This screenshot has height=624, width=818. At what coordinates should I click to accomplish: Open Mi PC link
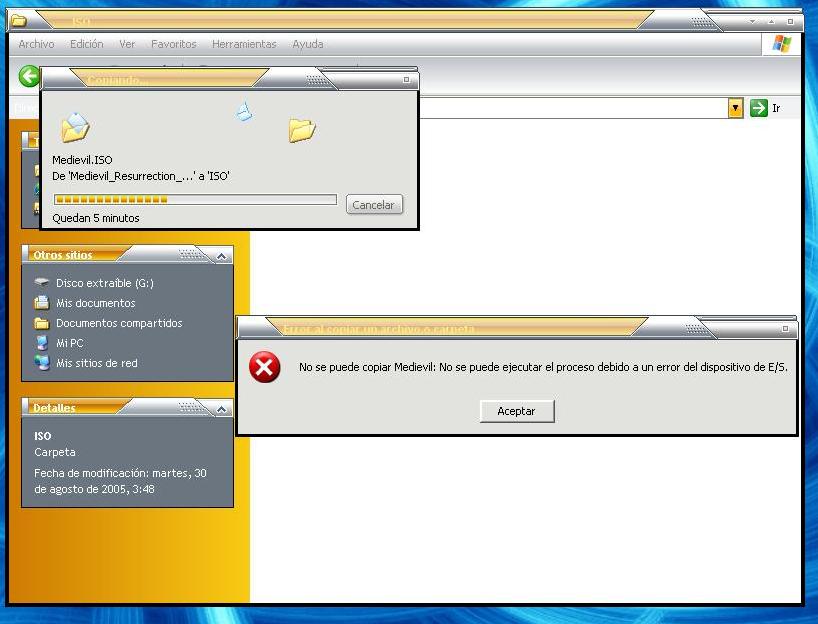click(x=70, y=343)
